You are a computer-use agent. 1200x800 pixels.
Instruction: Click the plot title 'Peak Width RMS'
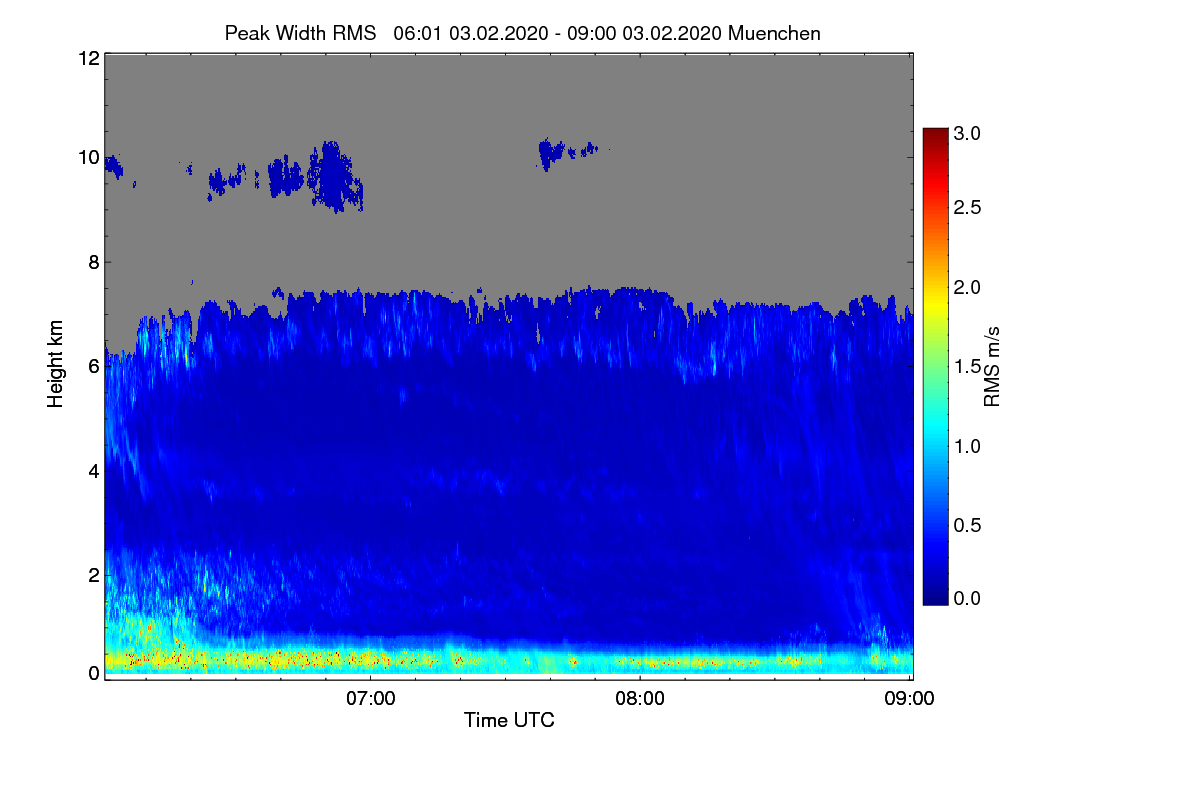point(300,33)
